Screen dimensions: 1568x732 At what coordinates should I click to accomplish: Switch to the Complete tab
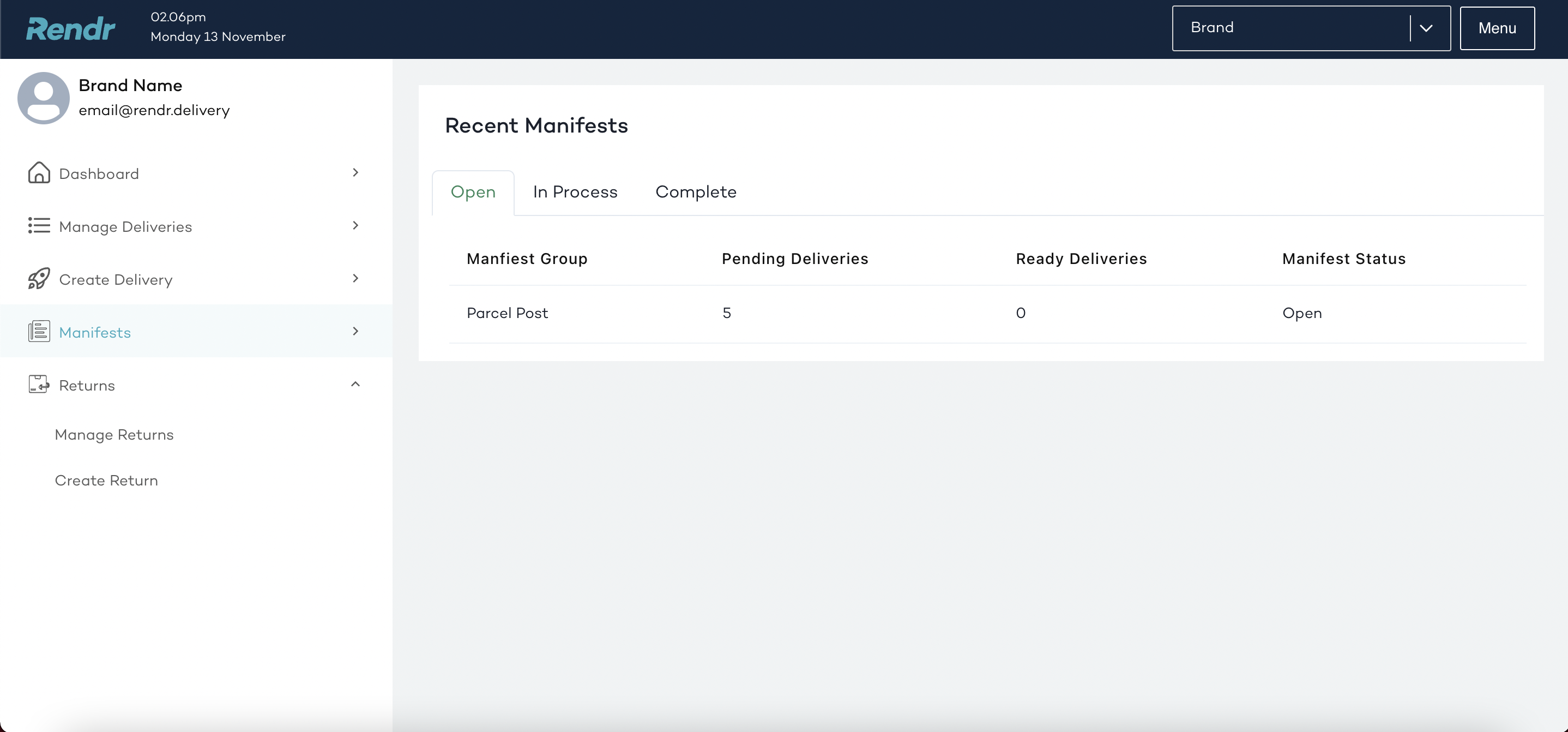click(x=696, y=193)
